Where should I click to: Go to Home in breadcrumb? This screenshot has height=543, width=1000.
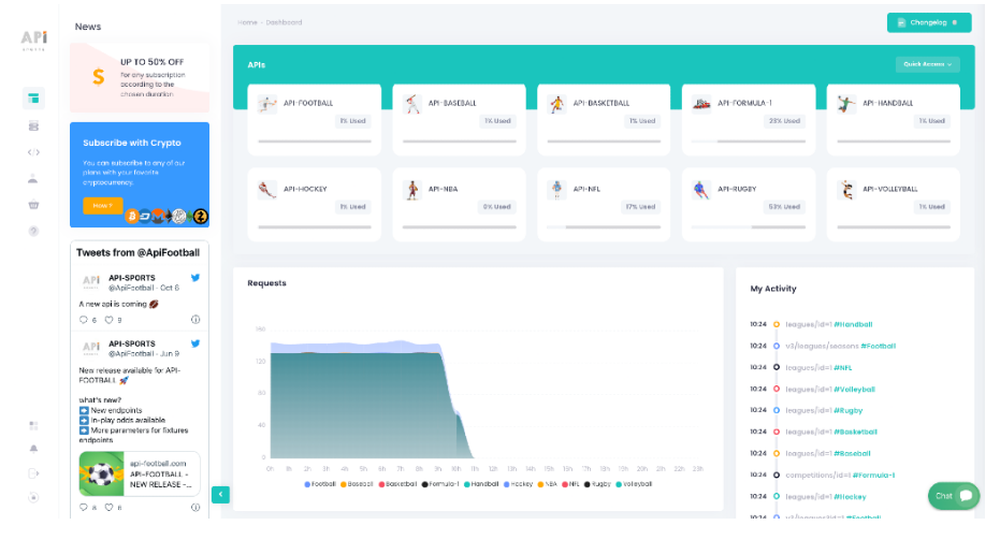pos(247,22)
